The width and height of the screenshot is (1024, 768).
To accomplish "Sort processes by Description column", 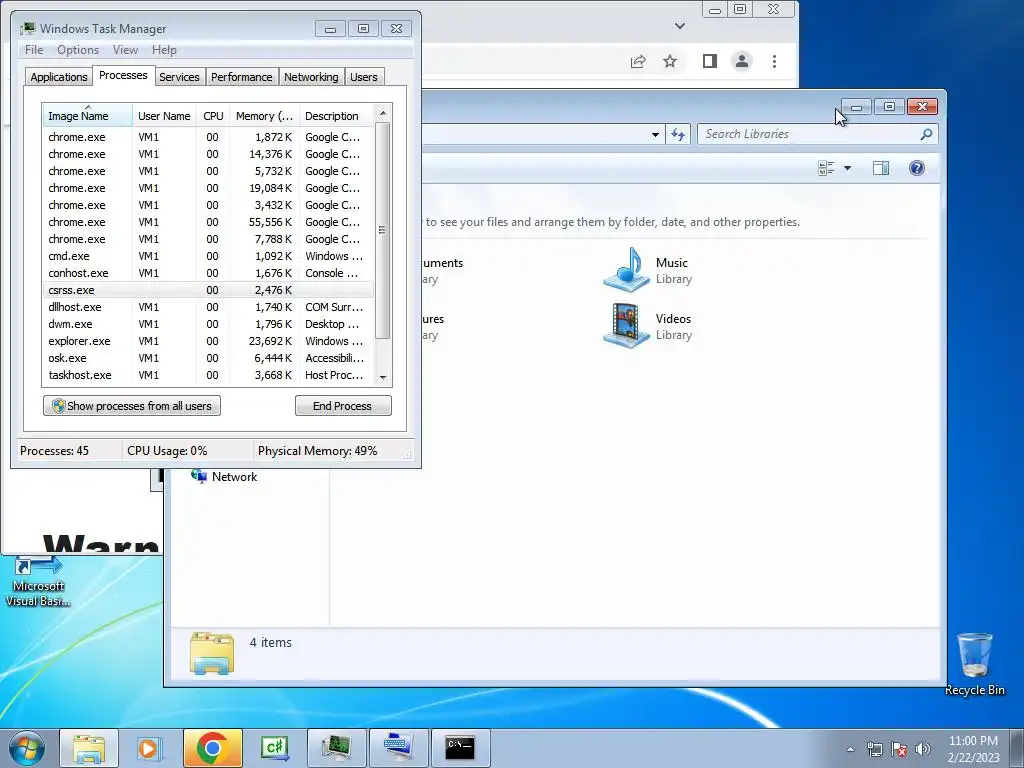I will pos(336,116).
